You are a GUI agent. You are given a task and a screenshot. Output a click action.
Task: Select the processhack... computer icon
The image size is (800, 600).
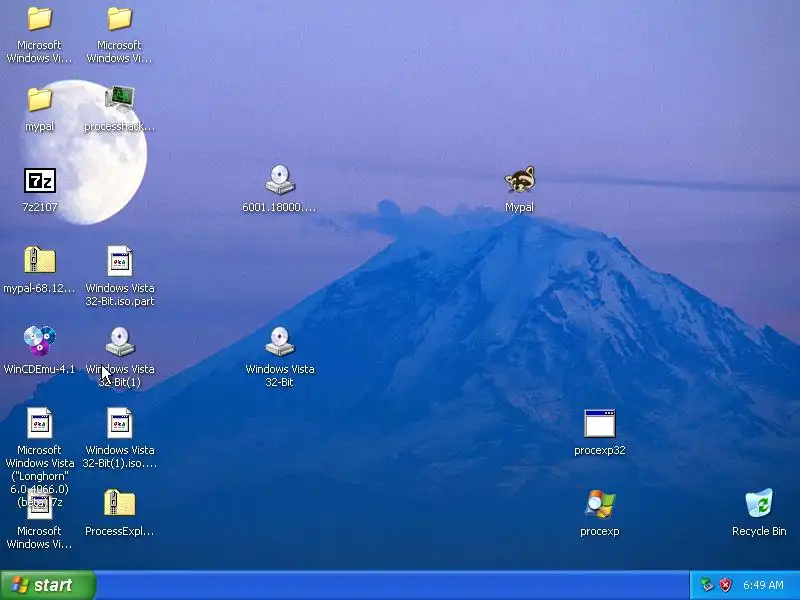119,99
